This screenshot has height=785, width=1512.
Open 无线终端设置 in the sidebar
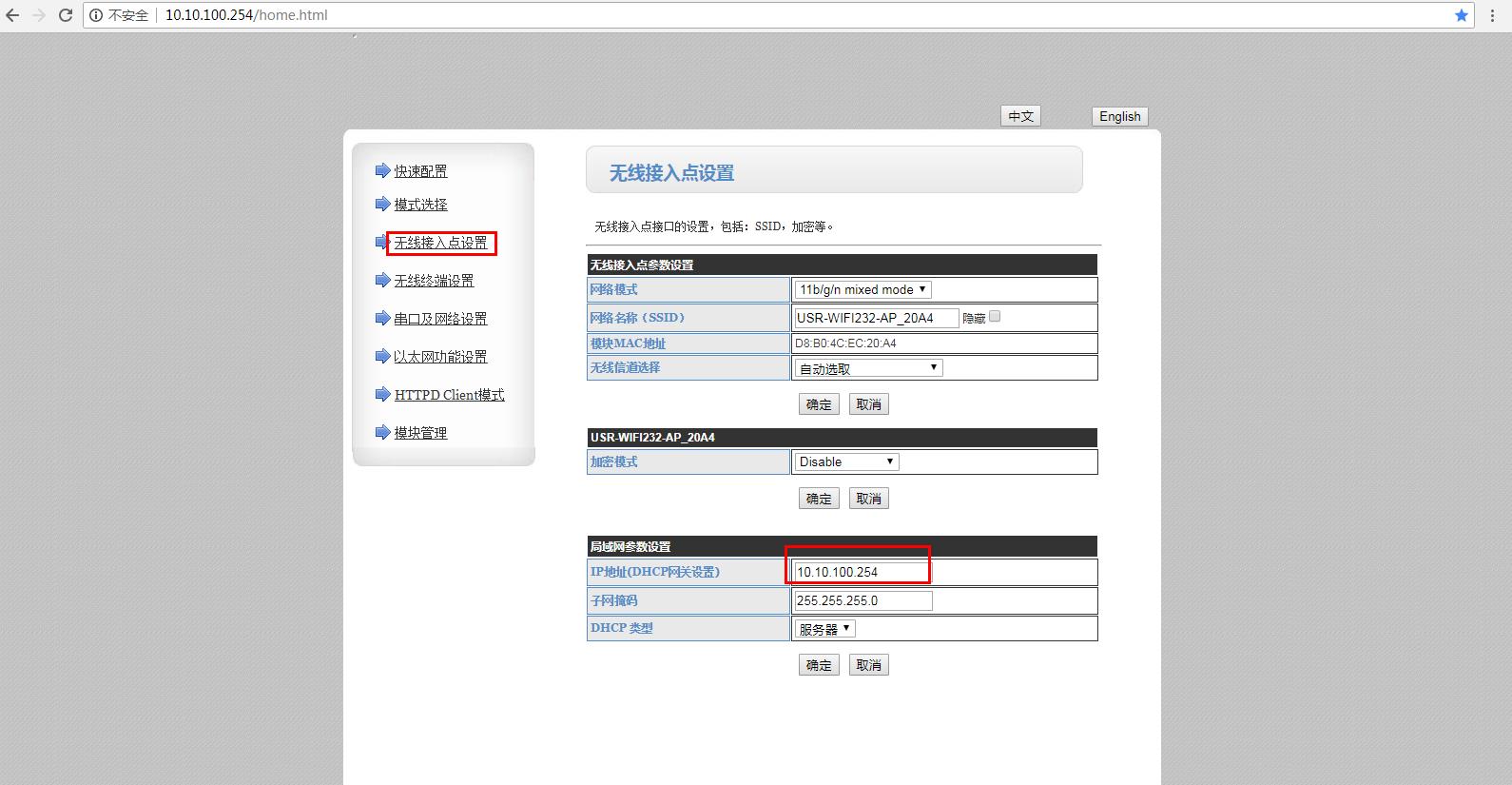pos(434,281)
